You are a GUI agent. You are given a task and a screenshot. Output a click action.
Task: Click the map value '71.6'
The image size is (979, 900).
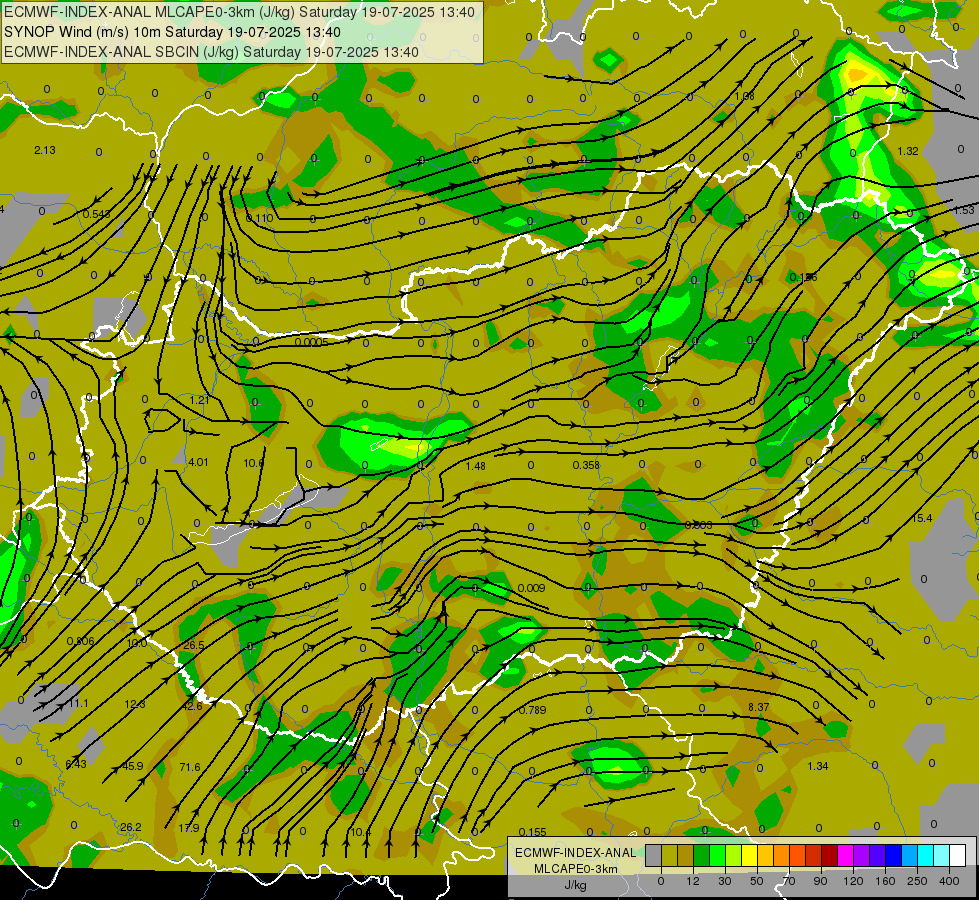(x=190, y=767)
